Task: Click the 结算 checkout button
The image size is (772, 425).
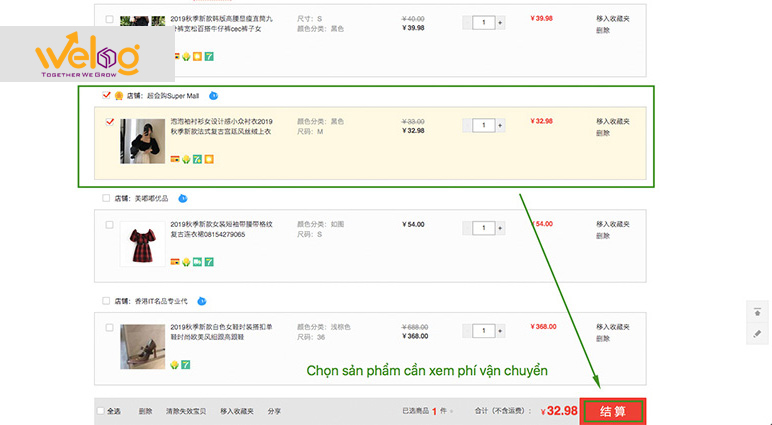Action: click(x=613, y=412)
